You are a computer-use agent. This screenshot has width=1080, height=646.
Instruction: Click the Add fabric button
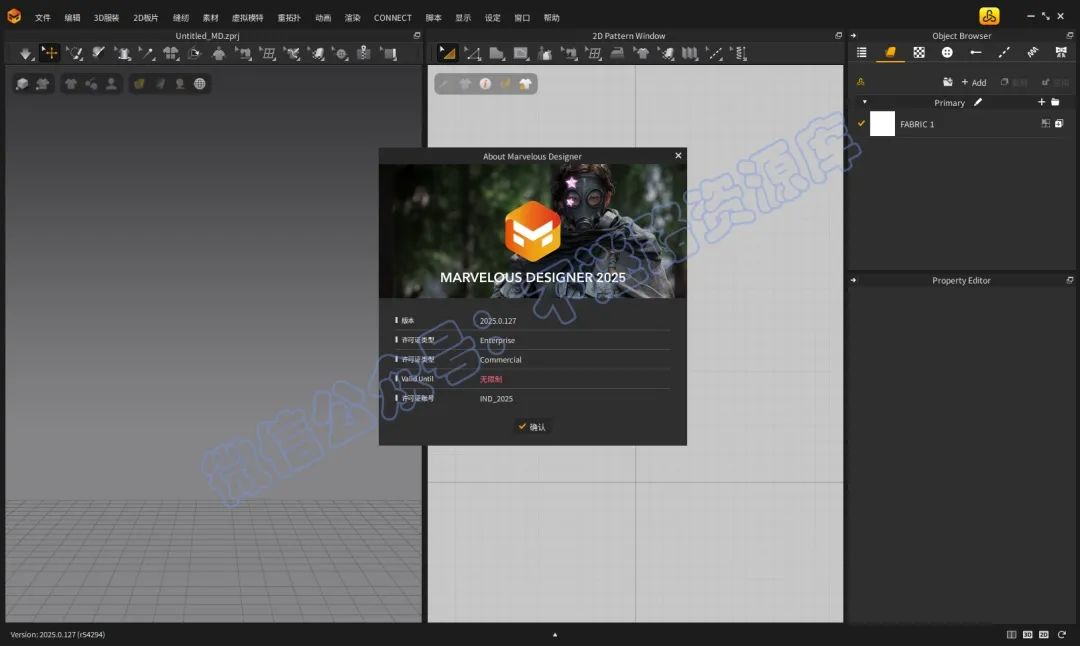coord(974,83)
